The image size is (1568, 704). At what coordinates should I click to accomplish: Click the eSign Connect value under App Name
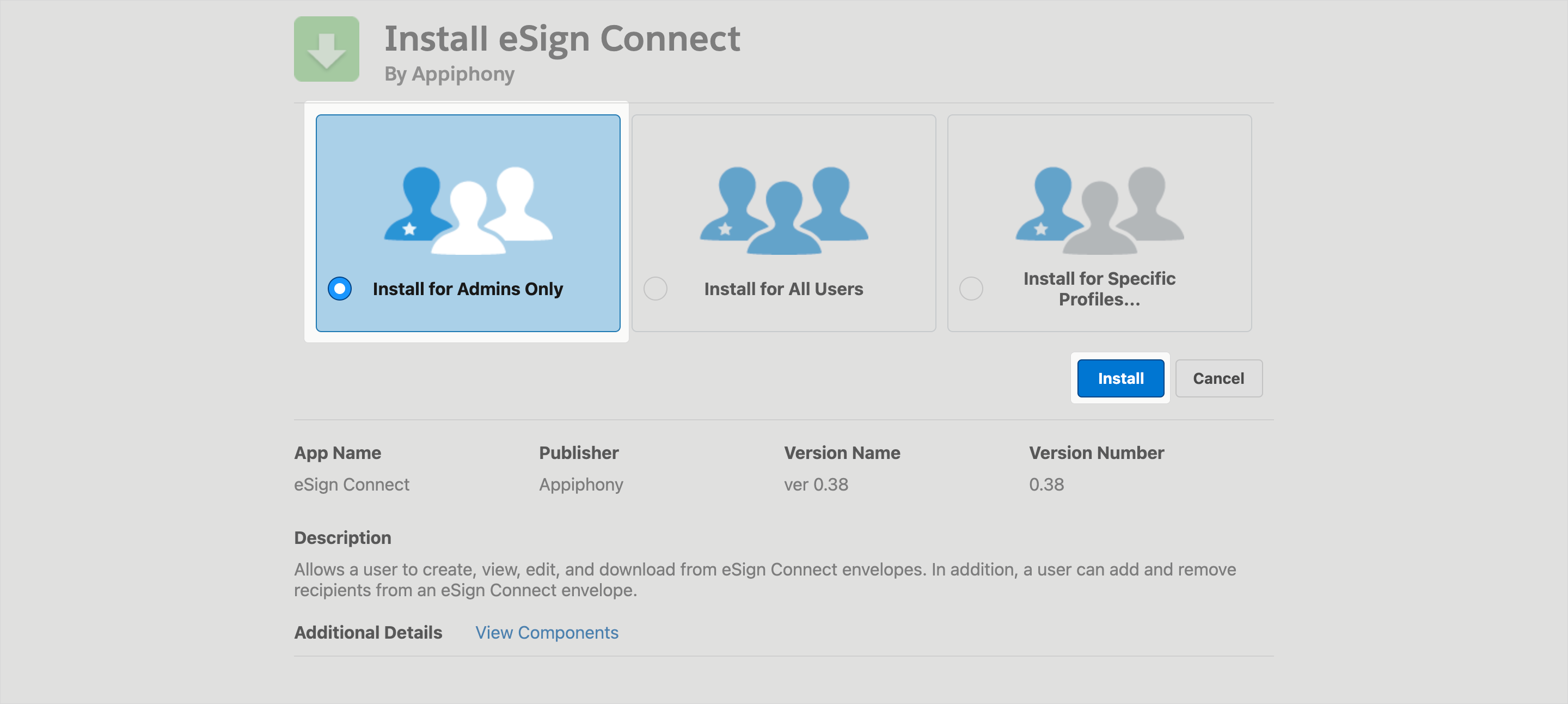351,485
